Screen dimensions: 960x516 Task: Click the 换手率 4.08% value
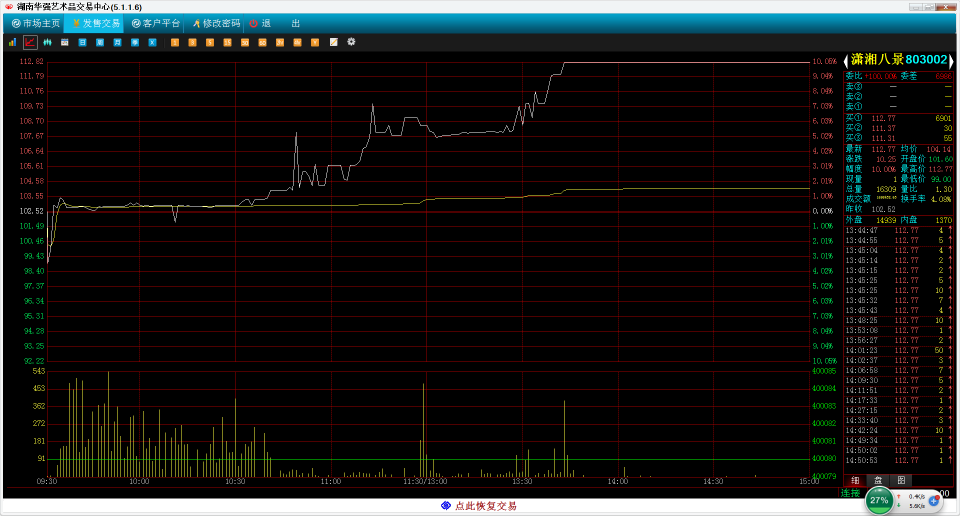click(942, 199)
